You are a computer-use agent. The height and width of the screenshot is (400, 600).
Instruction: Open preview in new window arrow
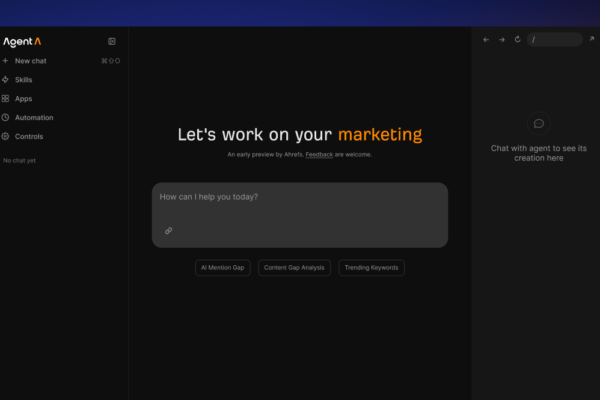[x=592, y=39]
